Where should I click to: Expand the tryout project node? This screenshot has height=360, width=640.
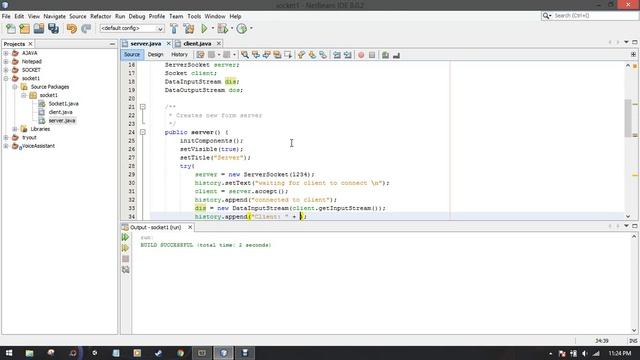pyautogui.click(x=6, y=138)
